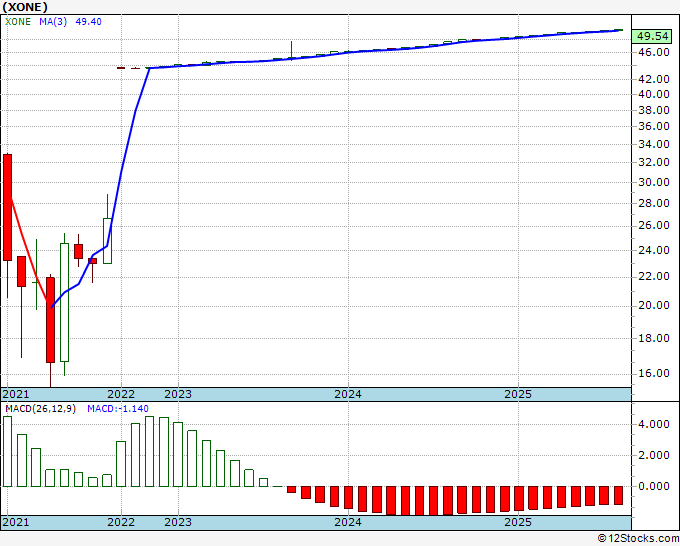Screen dimensions: 680x546
Task: Click 2024 on the MACD timeline
Action: click(348, 522)
